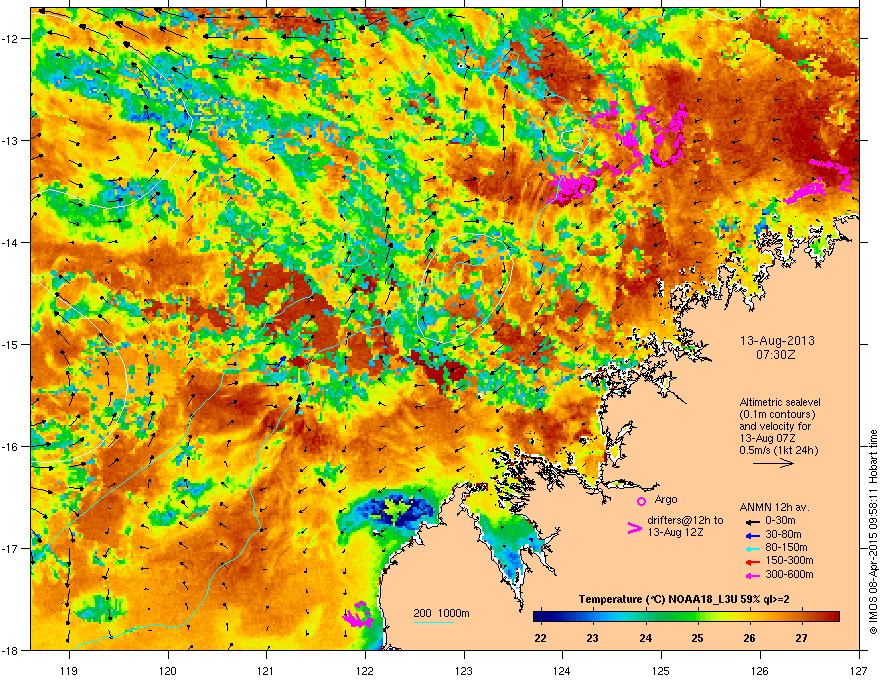The width and height of the screenshot is (880, 680).
Task: Click the '22' colorbar tick label
Action: 540,638
